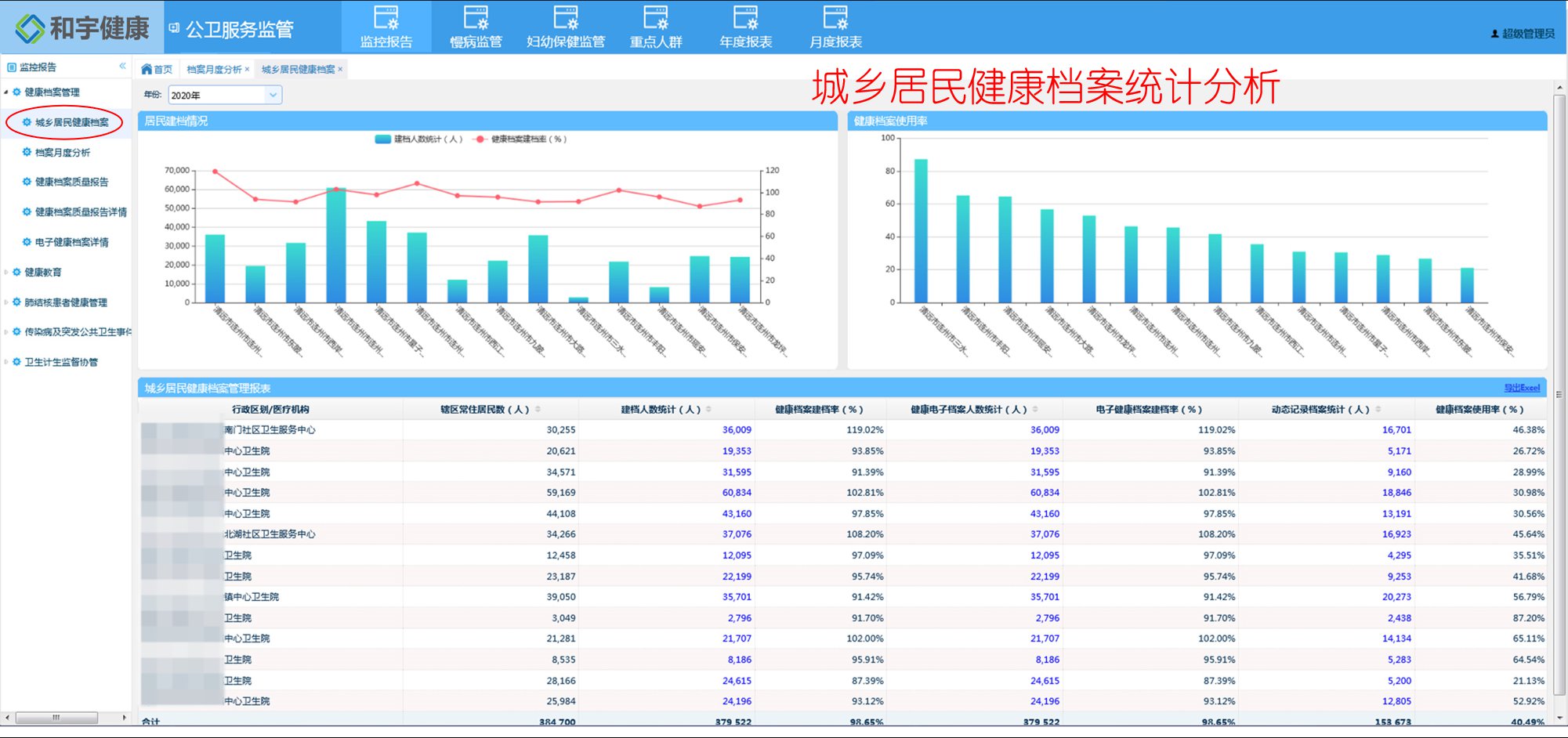
Task: Click the gear icon beside 档案月度分析
Action: (27, 153)
